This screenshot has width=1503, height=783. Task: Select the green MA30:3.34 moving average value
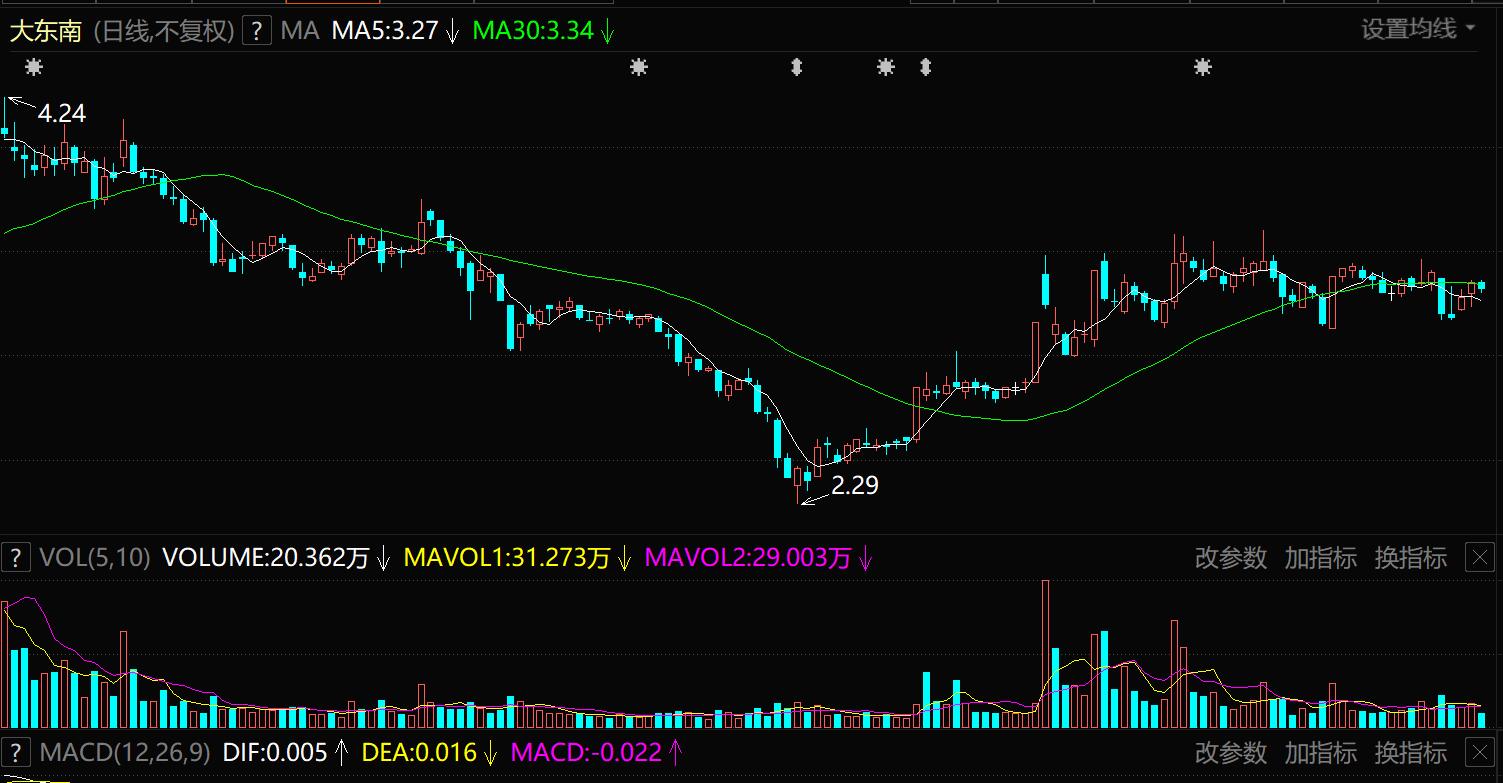coord(533,31)
